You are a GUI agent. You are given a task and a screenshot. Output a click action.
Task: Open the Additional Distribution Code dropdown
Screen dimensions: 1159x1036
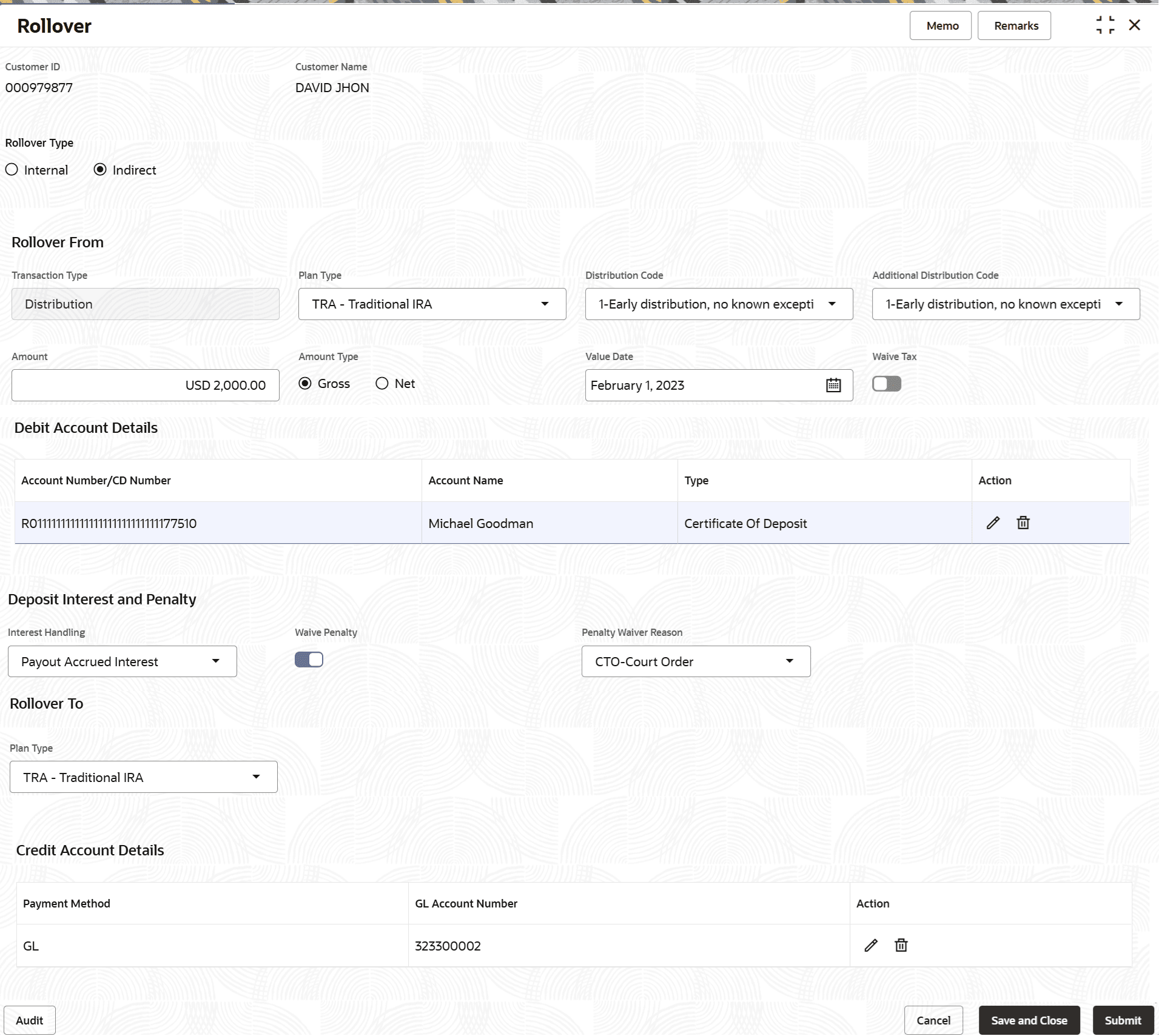pyautogui.click(x=1006, y=304)
